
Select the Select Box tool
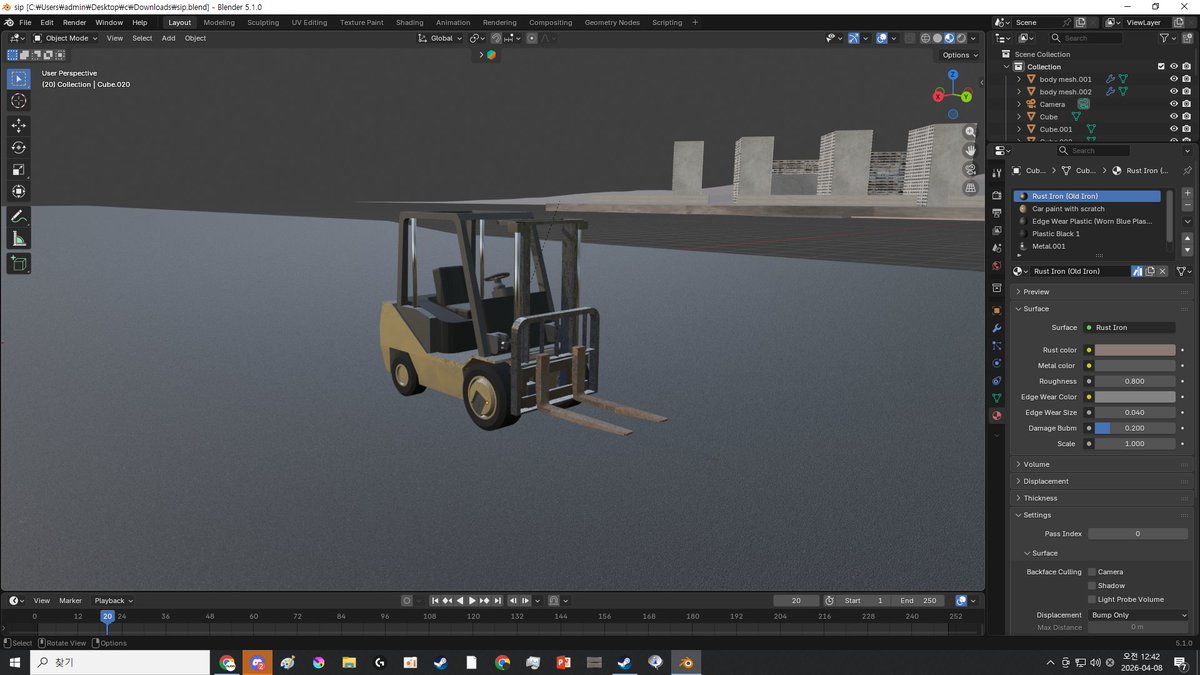click(18, 78)
